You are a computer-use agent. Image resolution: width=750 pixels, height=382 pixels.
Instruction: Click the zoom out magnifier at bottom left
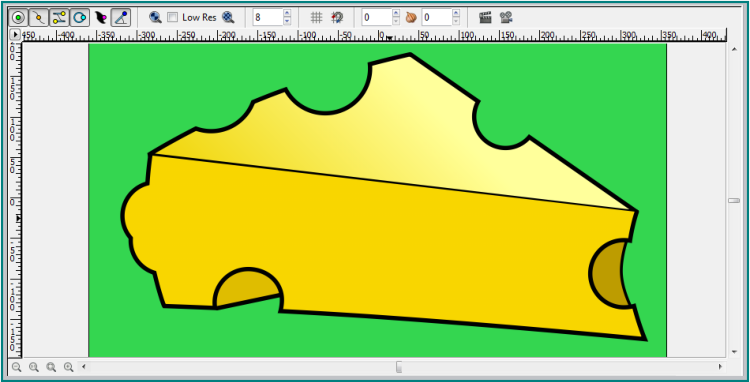(x=16, y=367)
